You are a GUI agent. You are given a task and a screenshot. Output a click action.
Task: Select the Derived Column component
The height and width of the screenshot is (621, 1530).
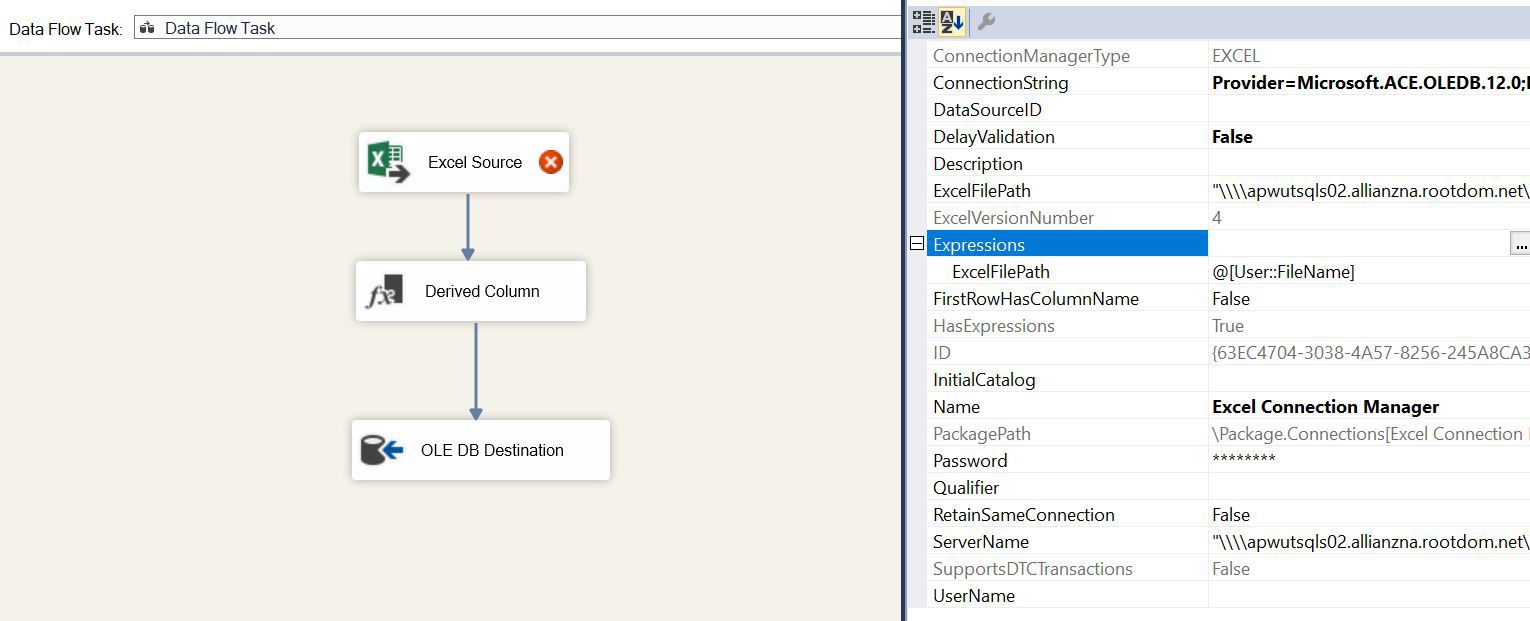point(471,291)
